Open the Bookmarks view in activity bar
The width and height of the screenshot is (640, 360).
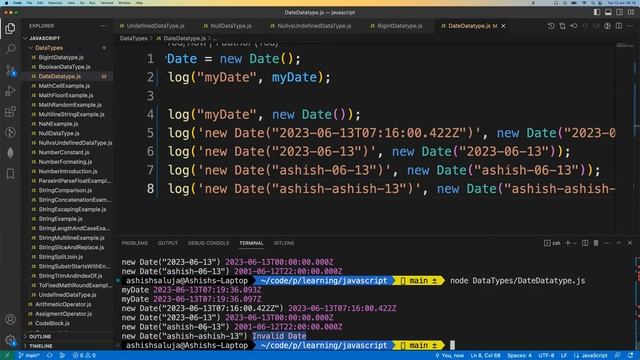coord(10,174)
